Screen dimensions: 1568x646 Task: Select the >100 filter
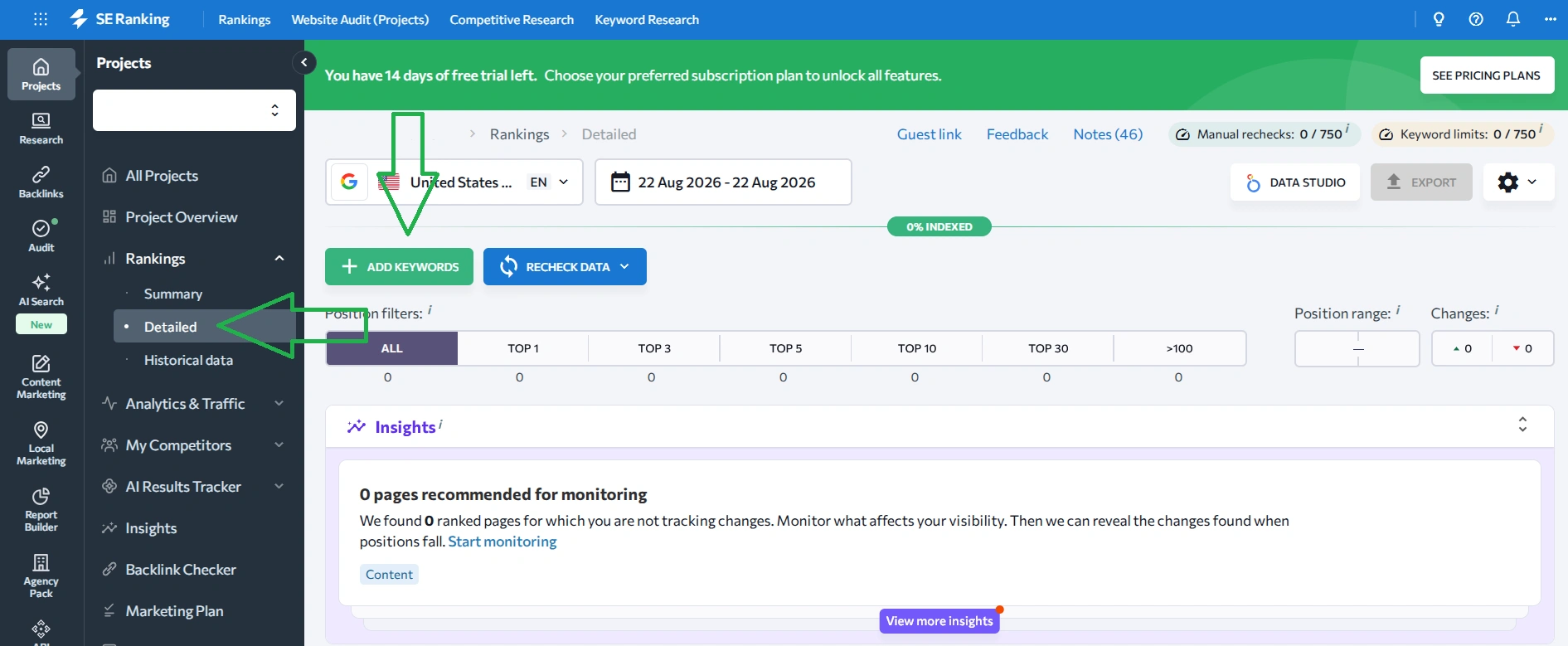click(1179, 348)
